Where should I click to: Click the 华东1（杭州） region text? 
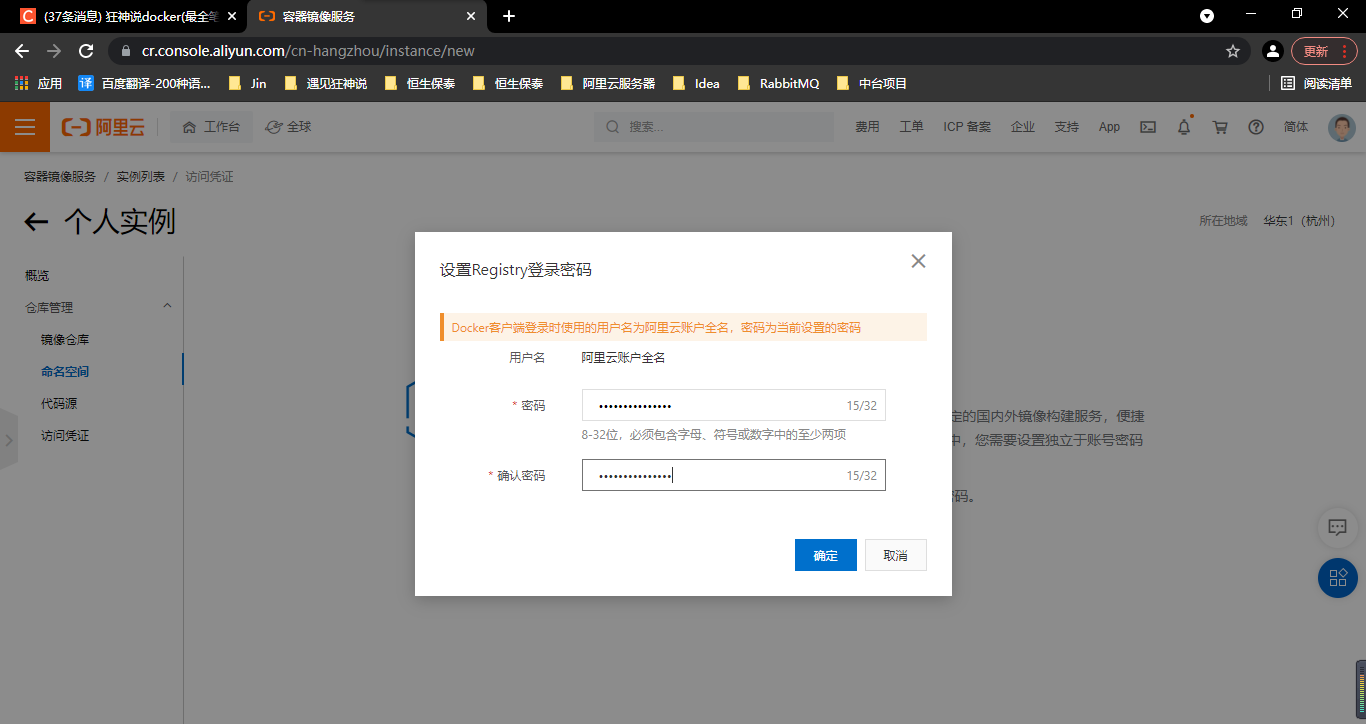coord(1299,220)
